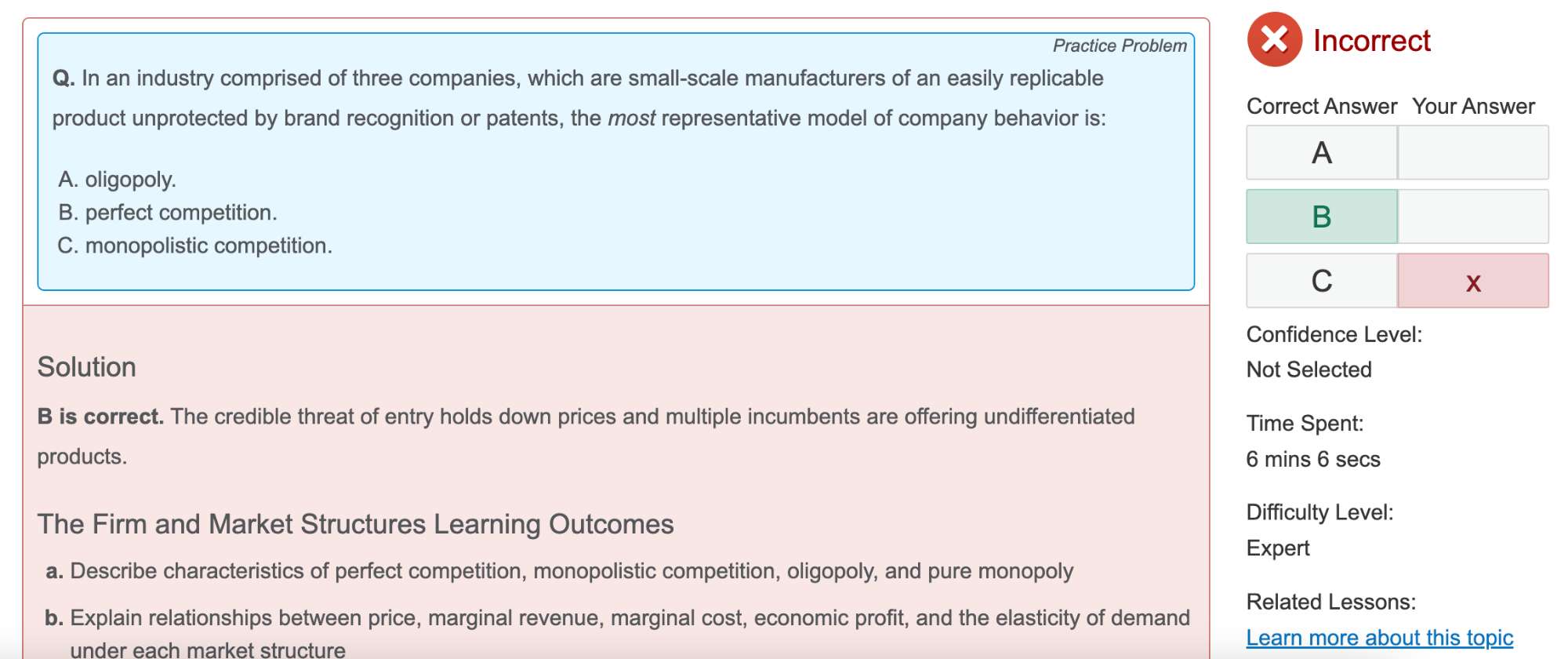The width and height of the screenshot is (1568, 659).
Task: Select answer option B. perfect competition
Action: pyautogui.click(x=167, y=213)
